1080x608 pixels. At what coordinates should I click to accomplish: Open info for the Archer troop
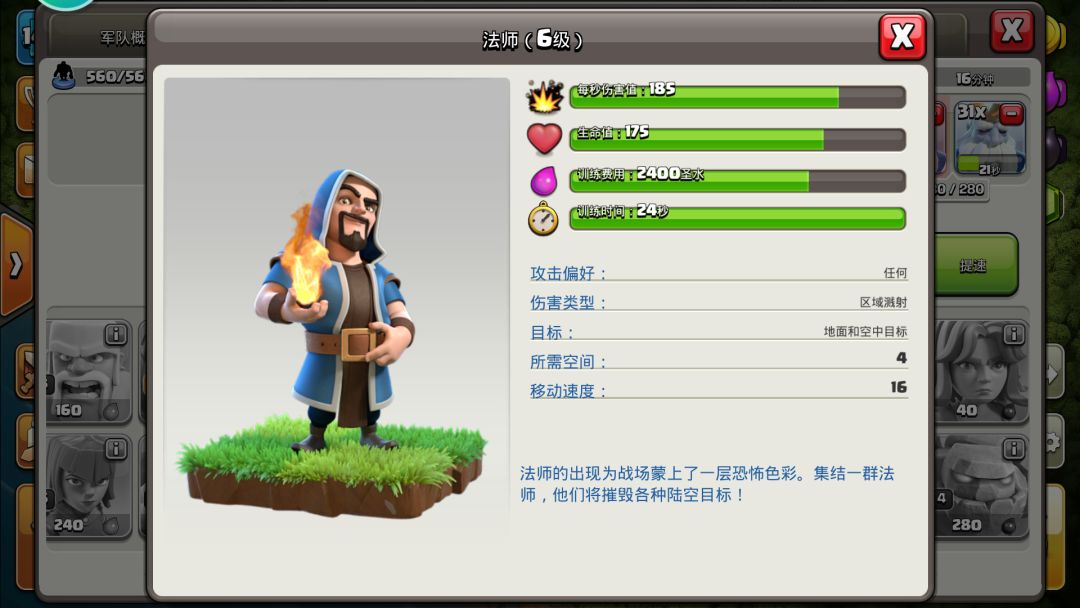116,449
